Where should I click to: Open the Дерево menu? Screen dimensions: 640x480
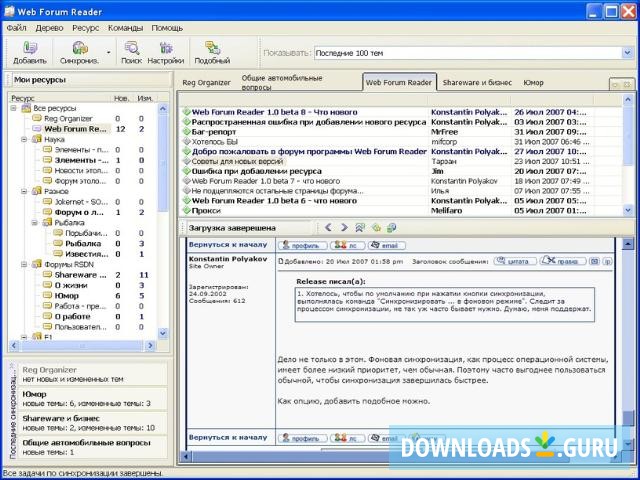49,28
